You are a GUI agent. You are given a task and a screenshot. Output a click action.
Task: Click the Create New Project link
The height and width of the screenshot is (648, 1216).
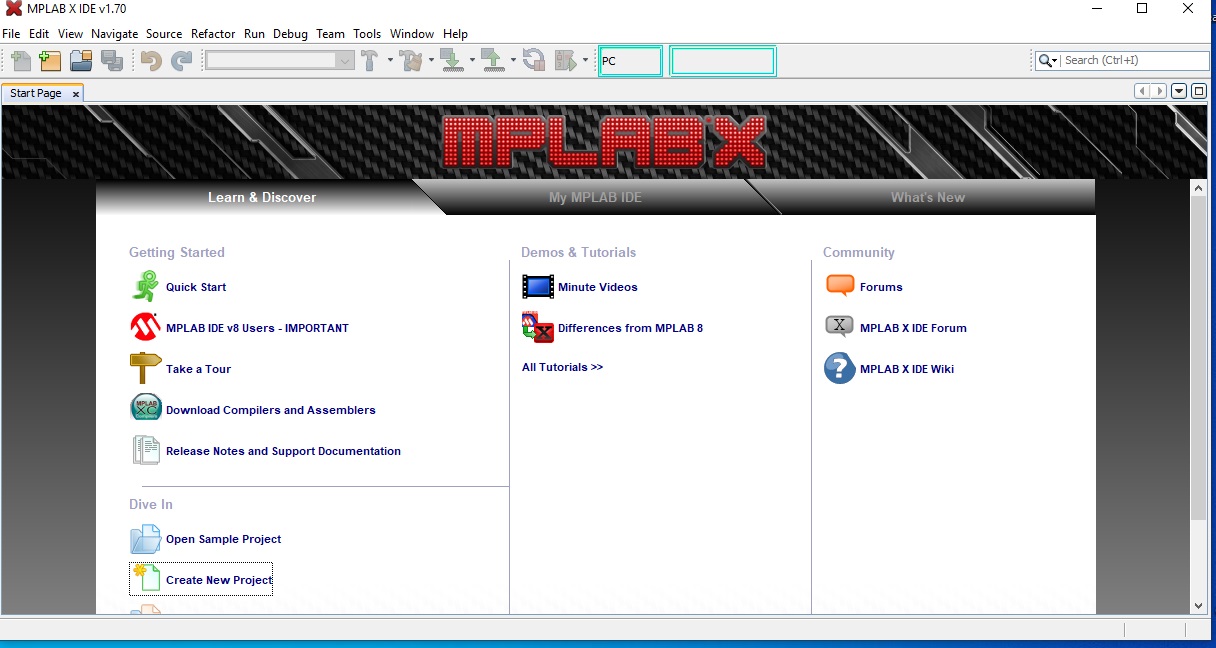219,580
